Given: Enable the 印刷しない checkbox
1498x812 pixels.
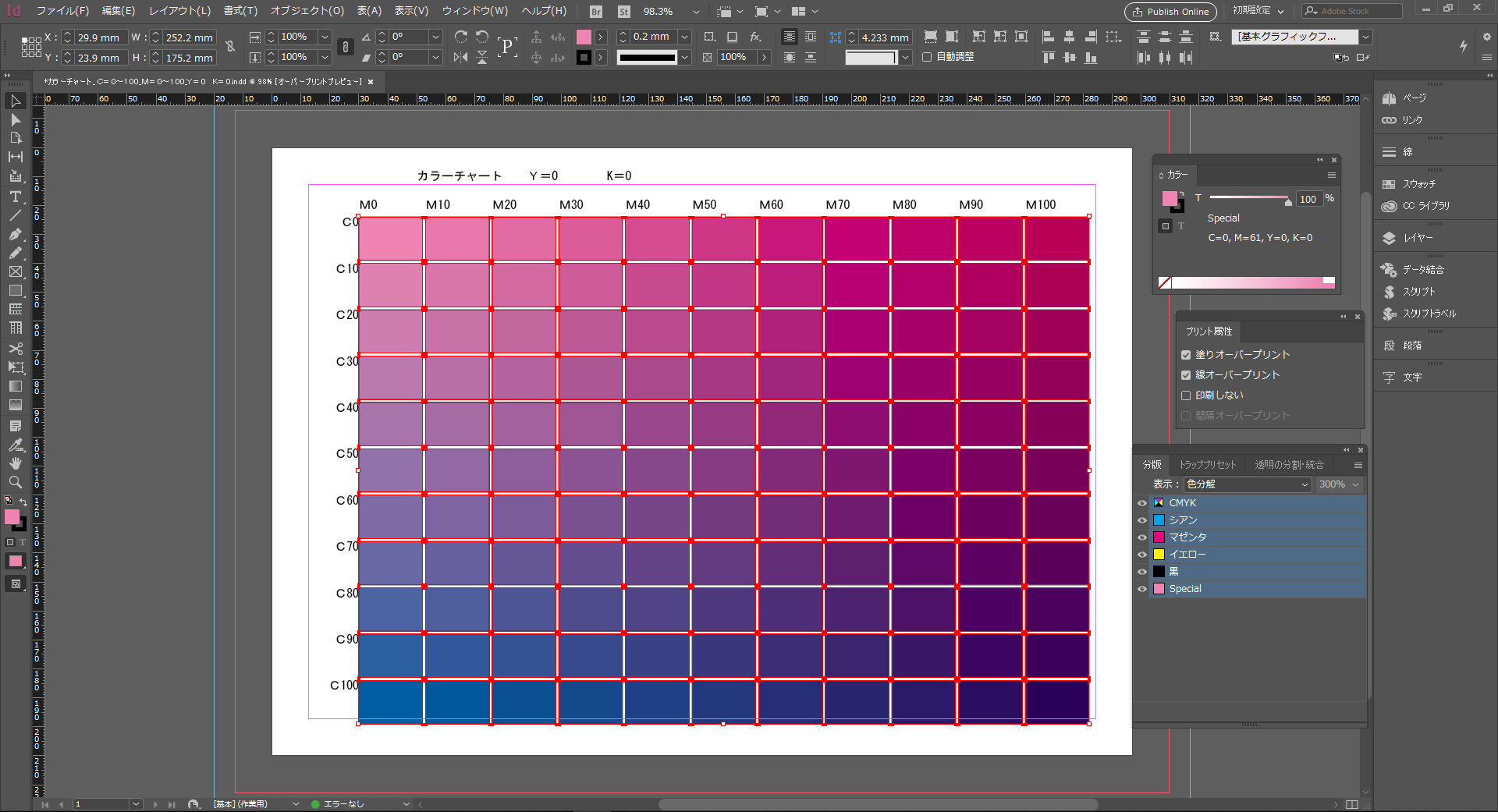Looking at the screenshot, I should tap(1186, 395).
